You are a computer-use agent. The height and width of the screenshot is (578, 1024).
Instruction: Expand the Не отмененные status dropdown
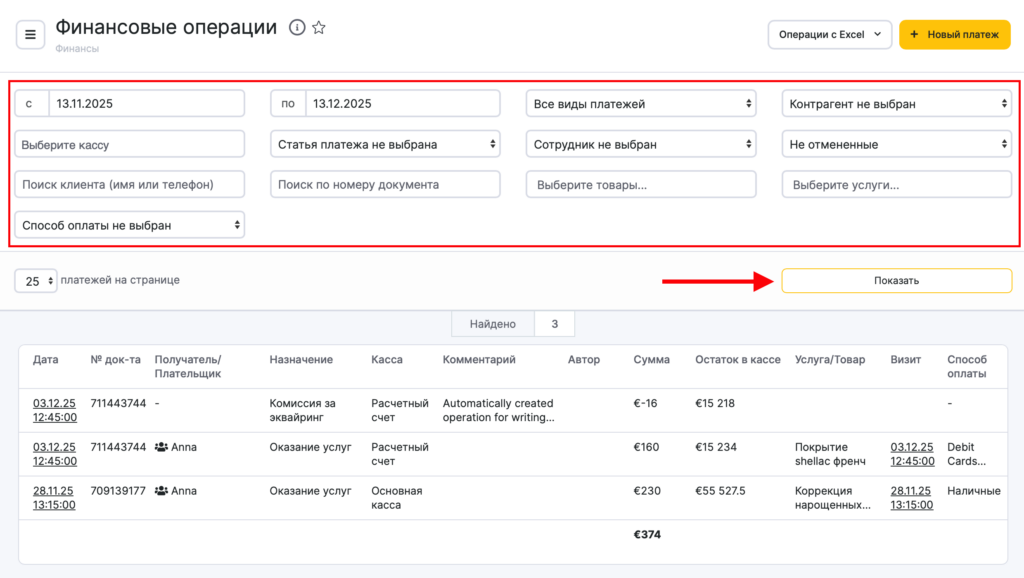tap(896, 145)
